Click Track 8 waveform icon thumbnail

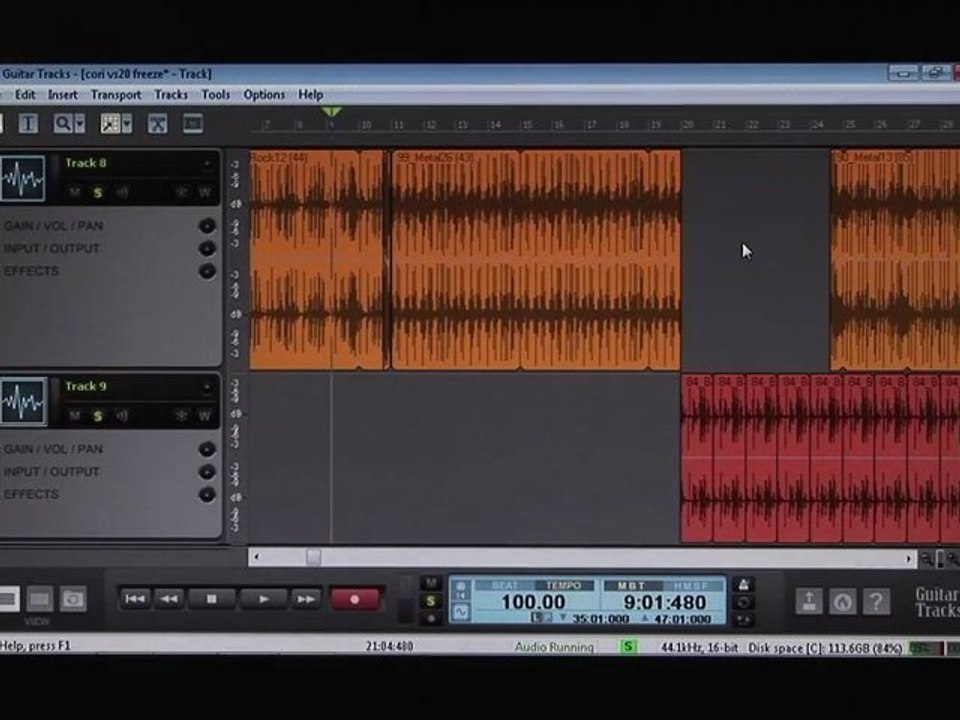pos(23,178)
